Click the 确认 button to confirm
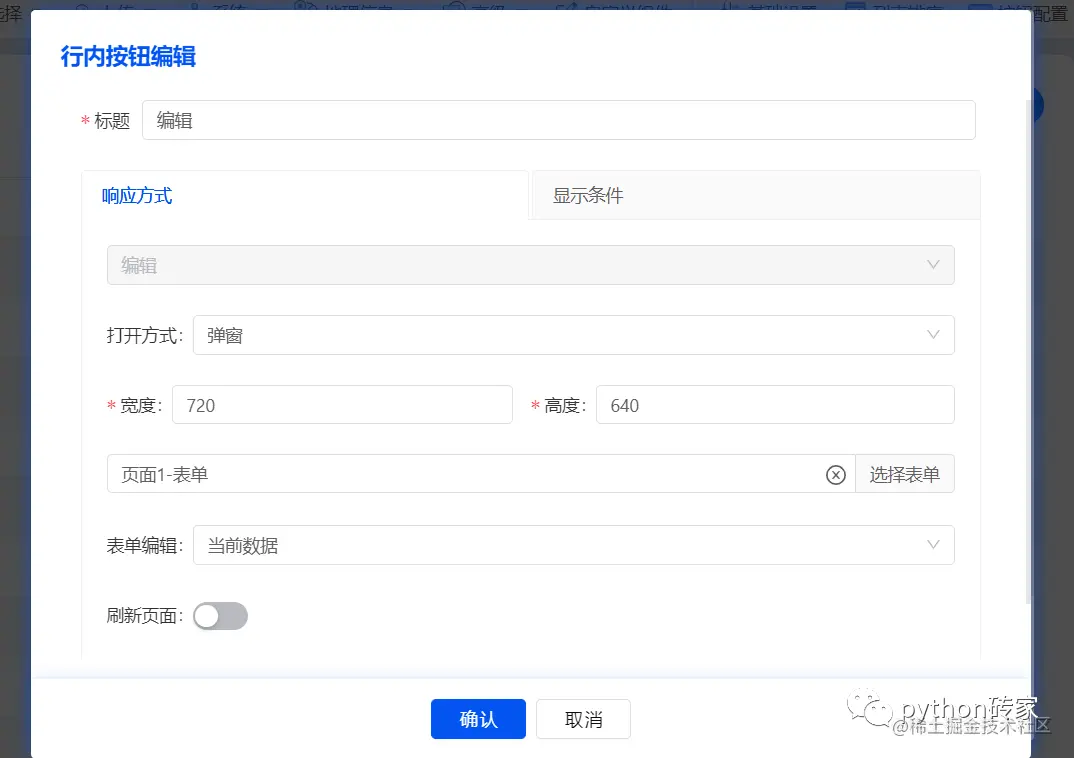 click(x=478, y=718)
